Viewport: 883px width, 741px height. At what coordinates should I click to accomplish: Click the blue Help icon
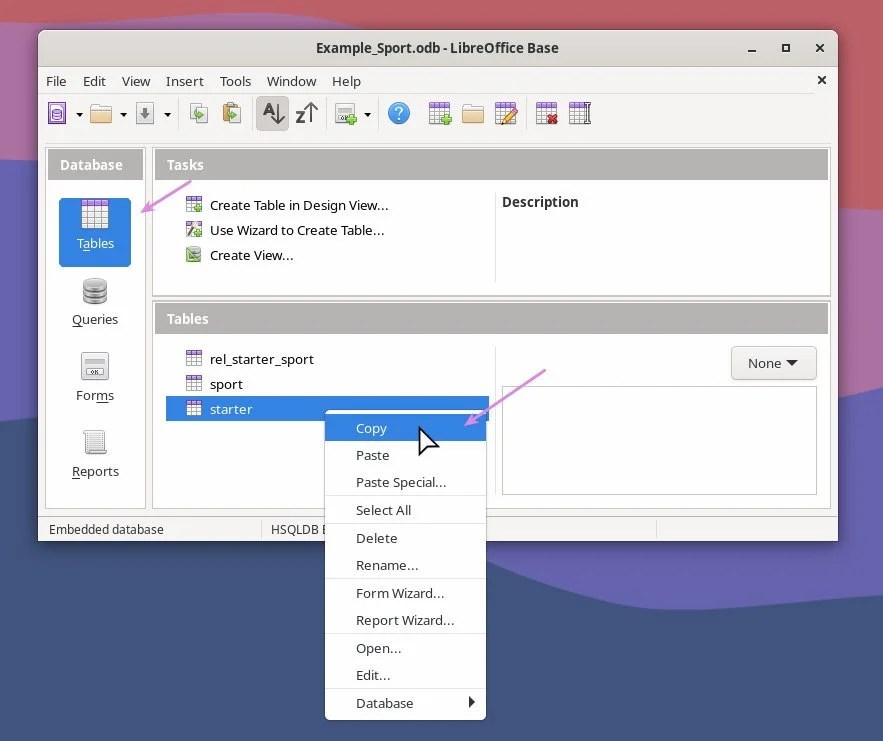399,113
